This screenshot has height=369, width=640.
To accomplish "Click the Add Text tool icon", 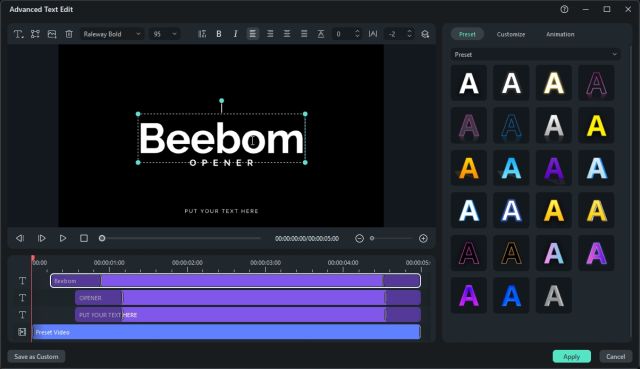I will (x=18, y=34).
